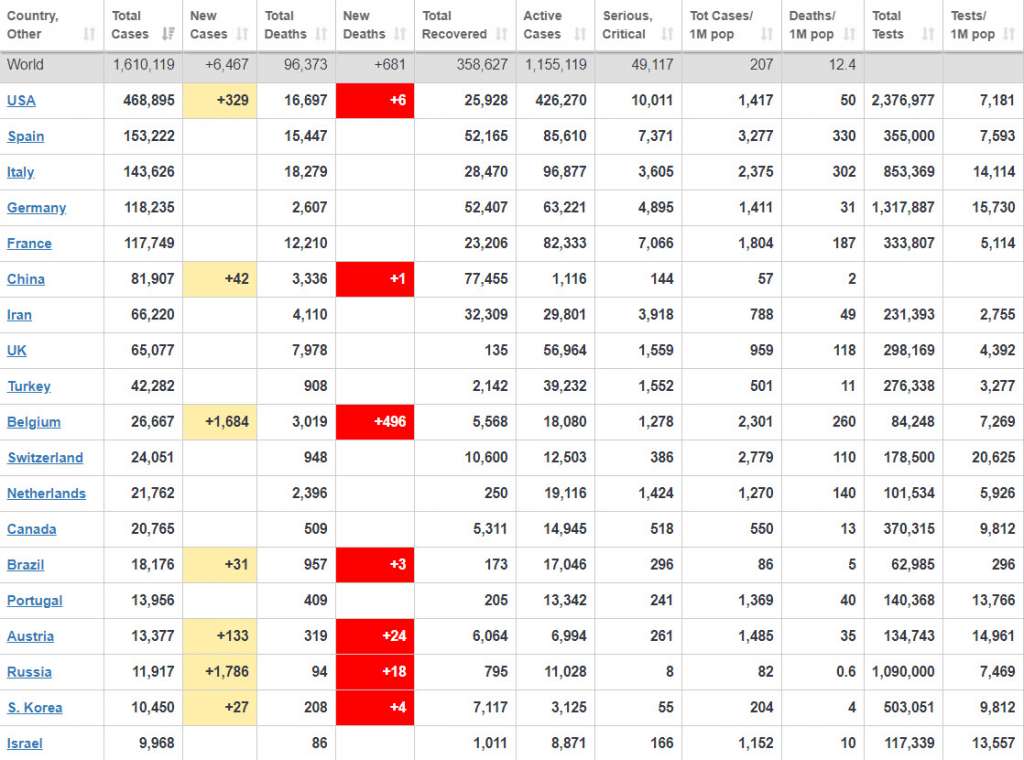The width and height of the screenshot is (1024, 760).
Task: Select Russia total tests 1,090,000
Action: click(903, 672)
